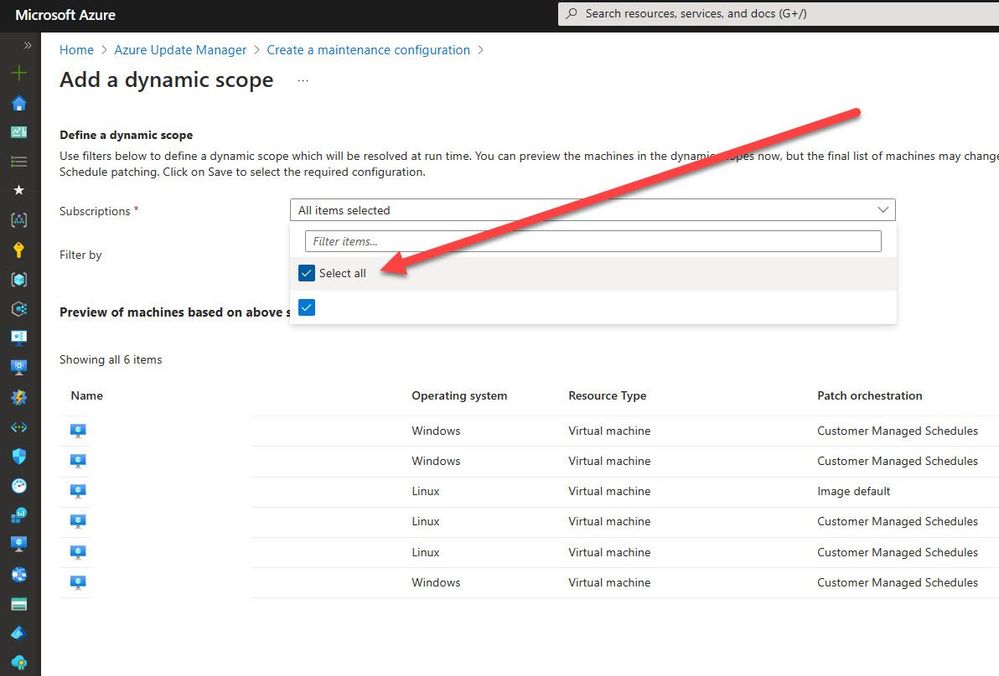
Task: Click the blue globe network sidebar icon
Action: tap(19, 574)
